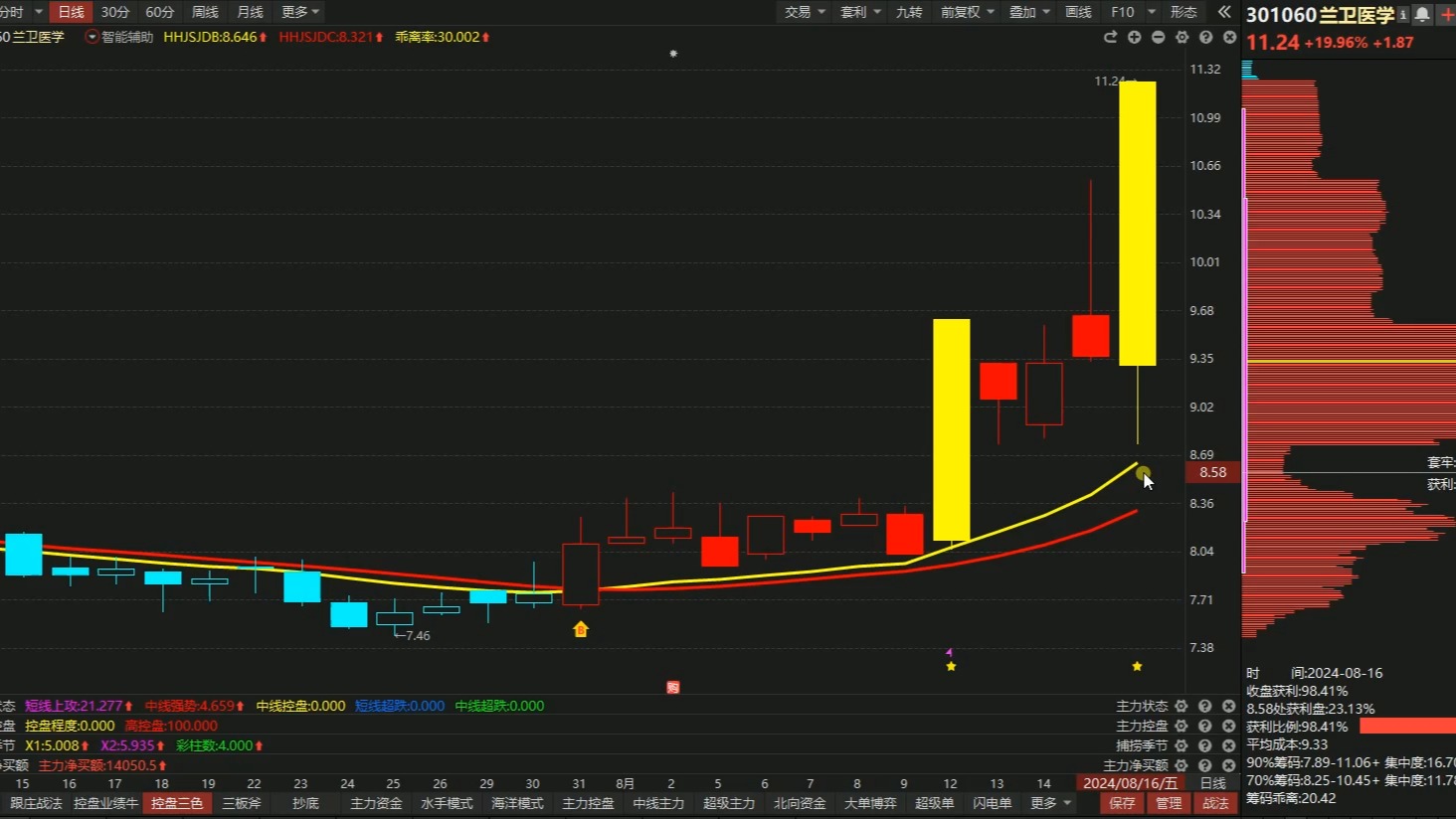Toggle the 智能辅助 indicator switch
Viewport: 1456px width, 819px height.
click(92, 37)
